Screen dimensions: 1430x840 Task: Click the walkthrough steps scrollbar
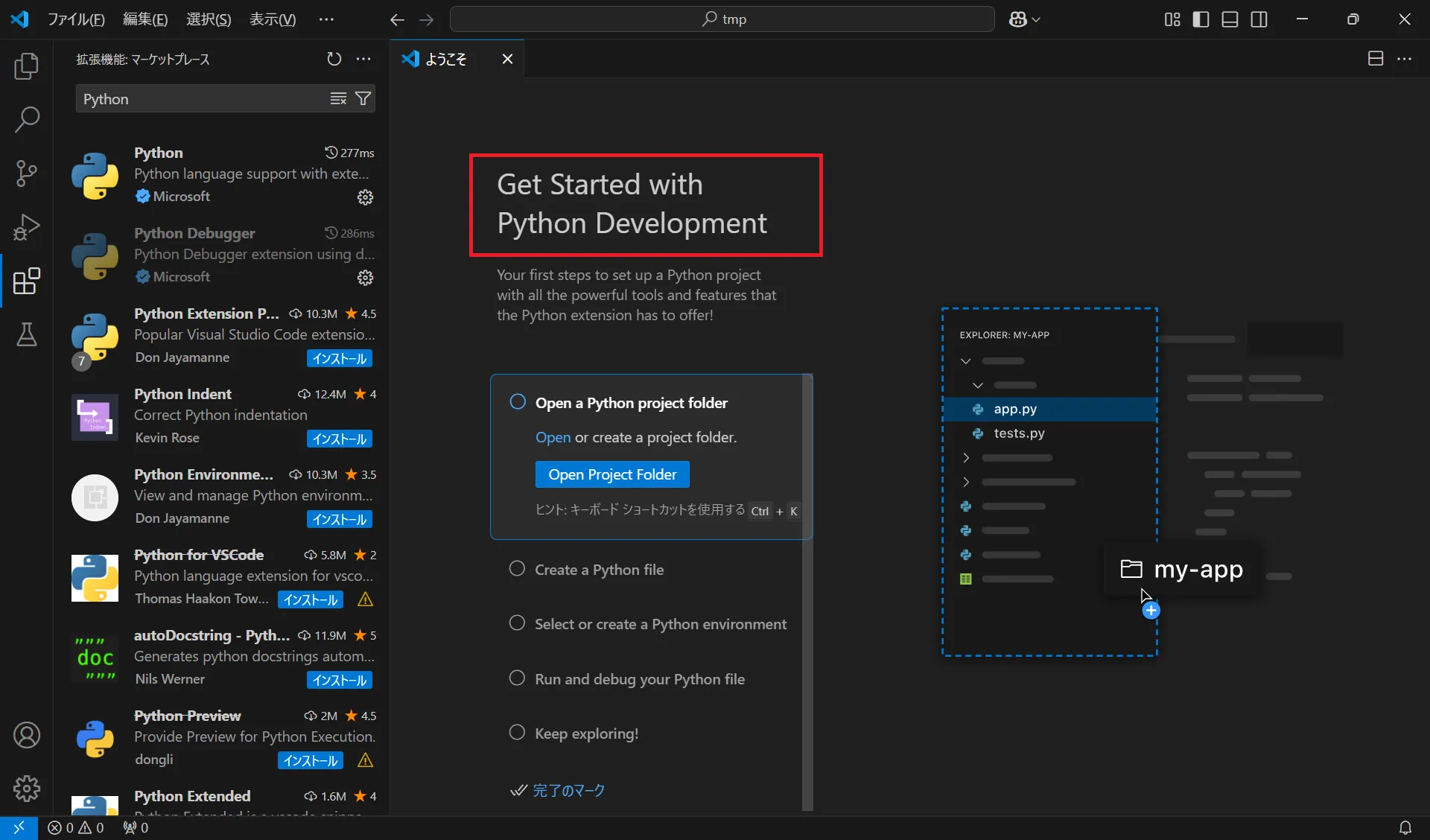(x=807, y=592)
